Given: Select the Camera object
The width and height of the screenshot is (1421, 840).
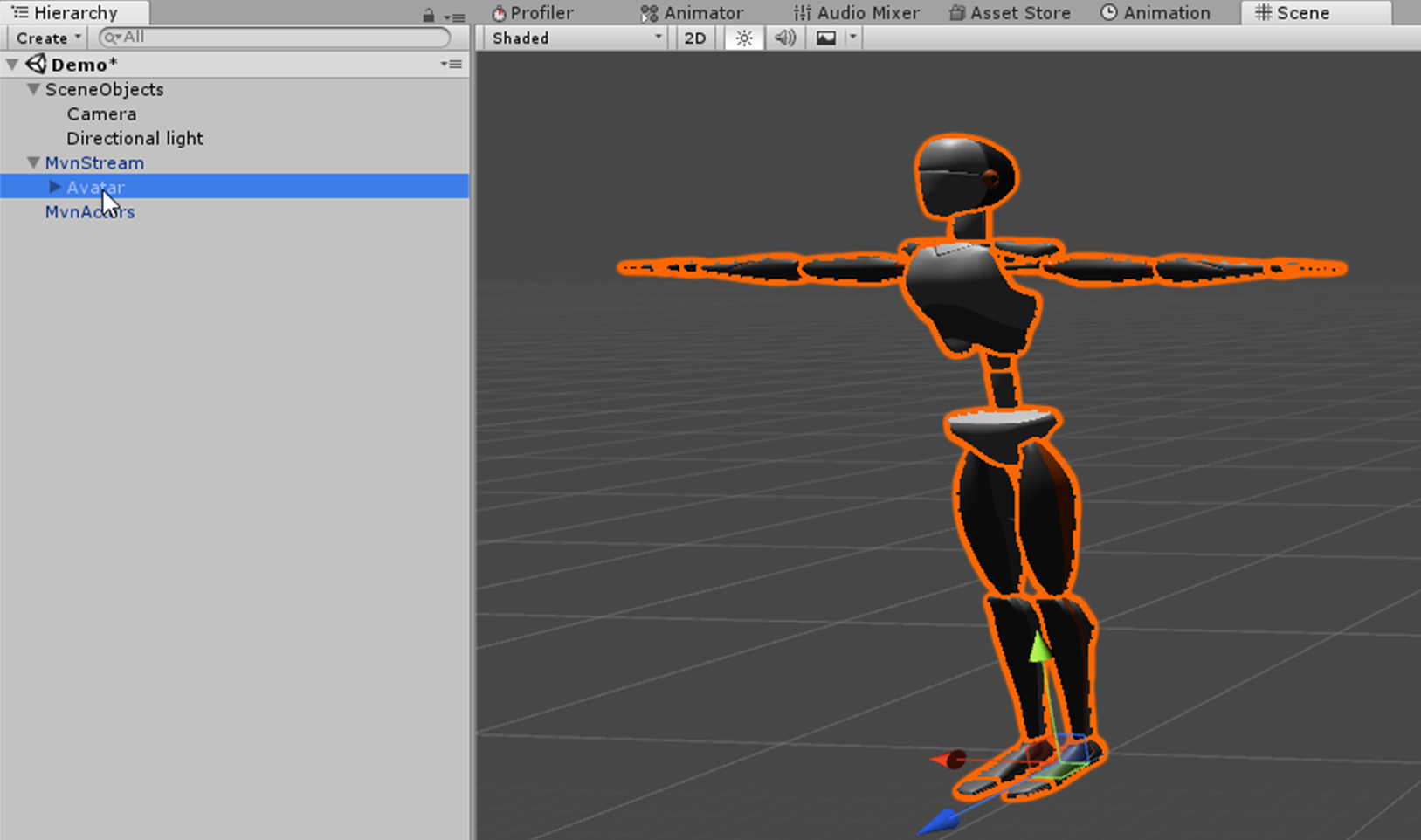Looking at the screenshot, I should tap(101, 114).
